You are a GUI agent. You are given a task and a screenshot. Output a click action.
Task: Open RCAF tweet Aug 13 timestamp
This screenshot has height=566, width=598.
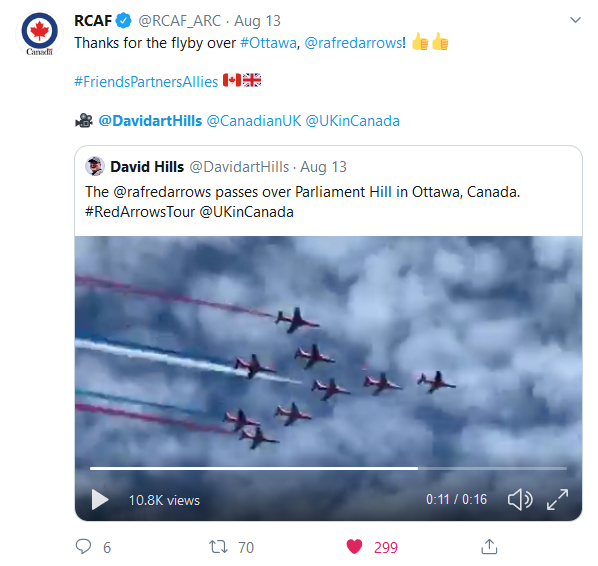tap(257, 21)
